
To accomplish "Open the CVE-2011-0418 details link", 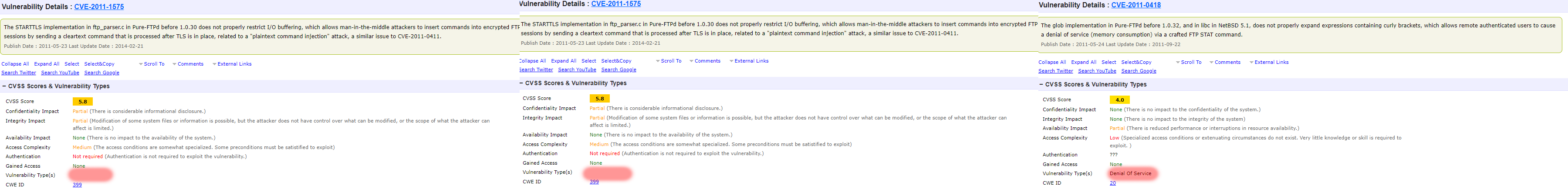I will 1135,5.
